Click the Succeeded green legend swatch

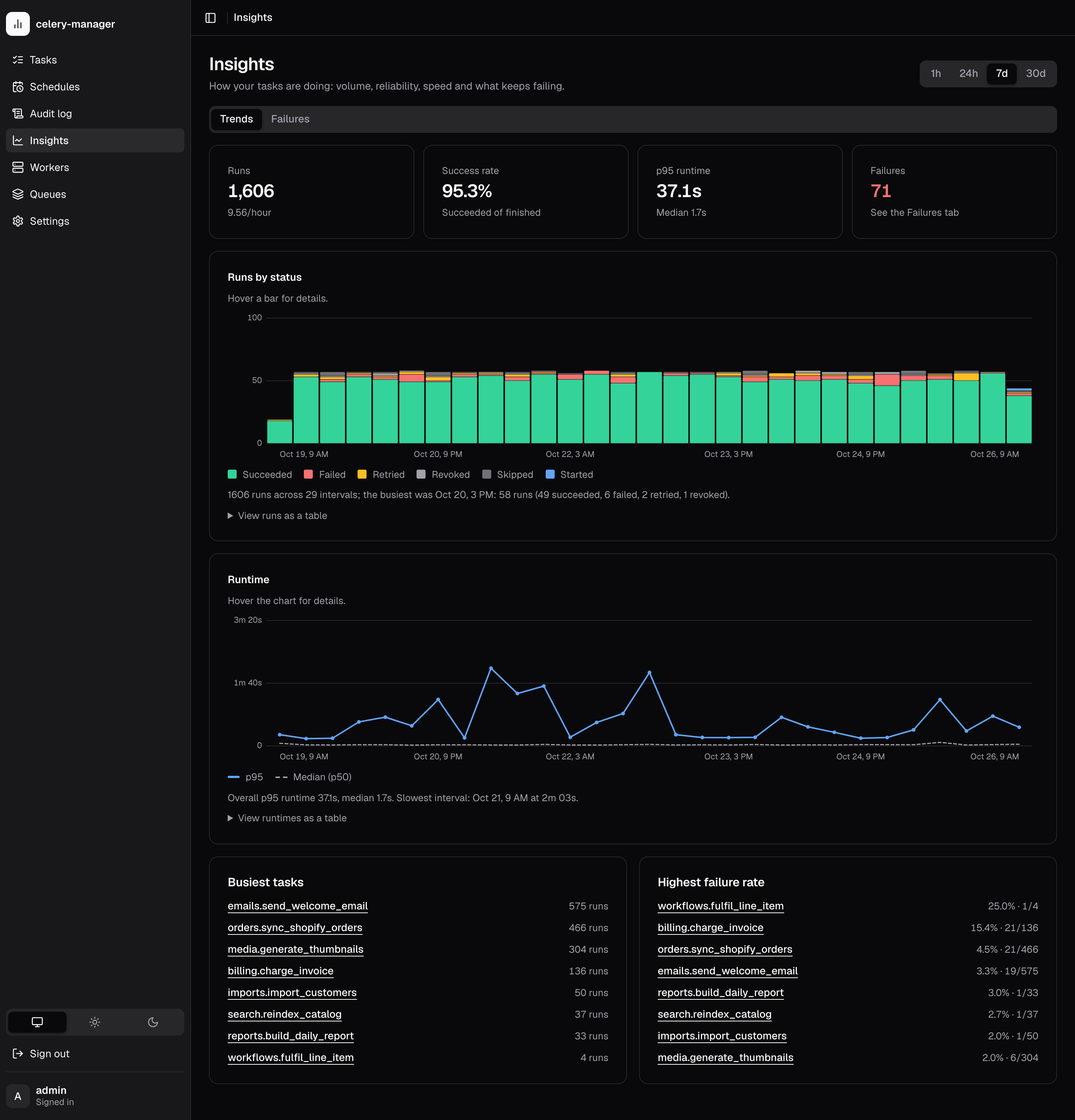click(232, 475)
